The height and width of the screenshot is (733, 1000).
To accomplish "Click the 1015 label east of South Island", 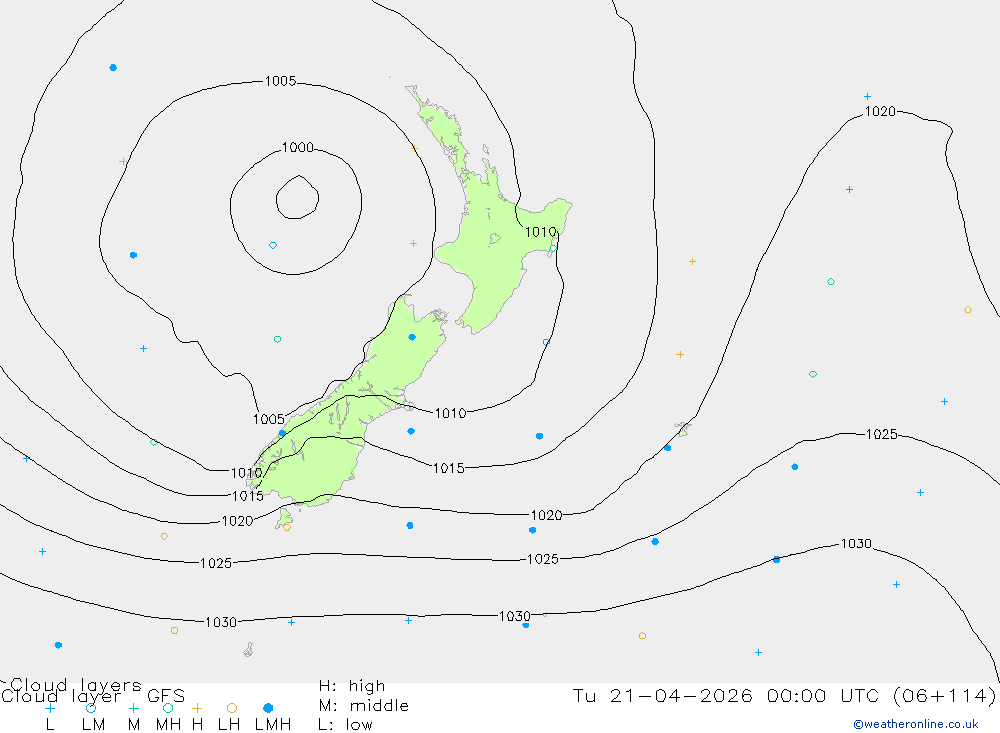I will pos(449,468).
